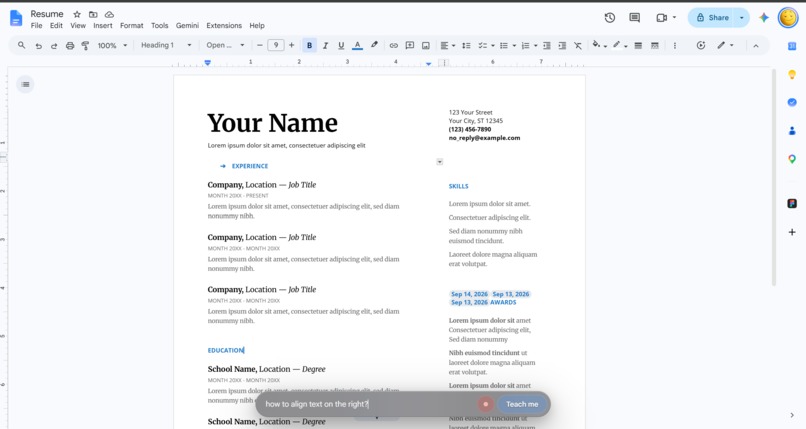The image size is (806, 429).
Task: Star the Resume document
Action: [x=77, y=14]
